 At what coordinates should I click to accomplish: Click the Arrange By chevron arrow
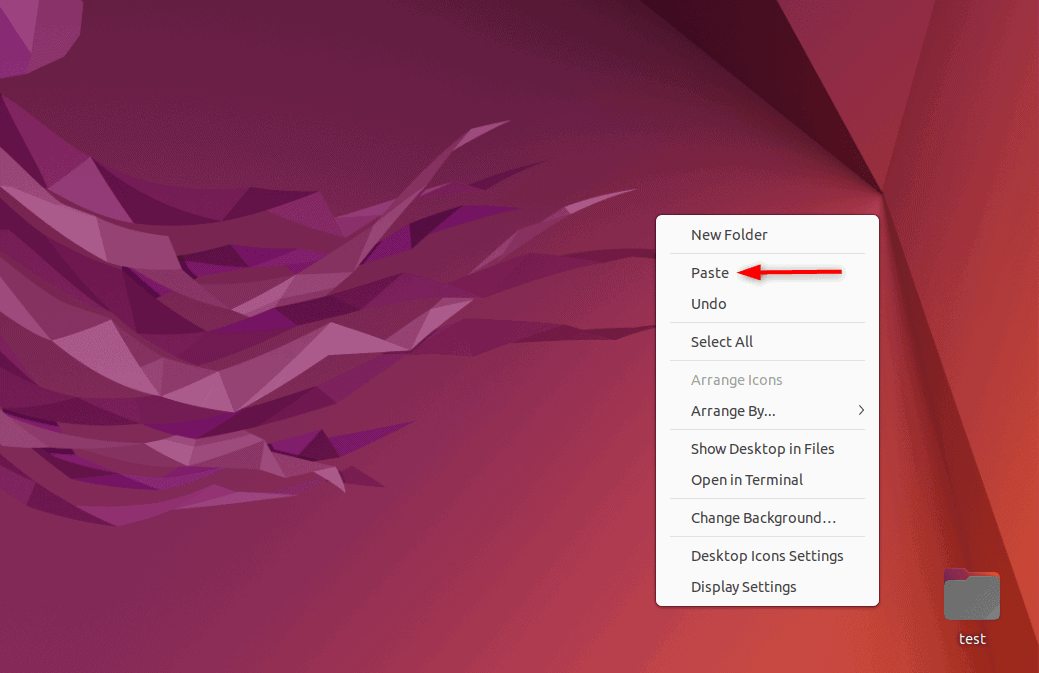860,410
